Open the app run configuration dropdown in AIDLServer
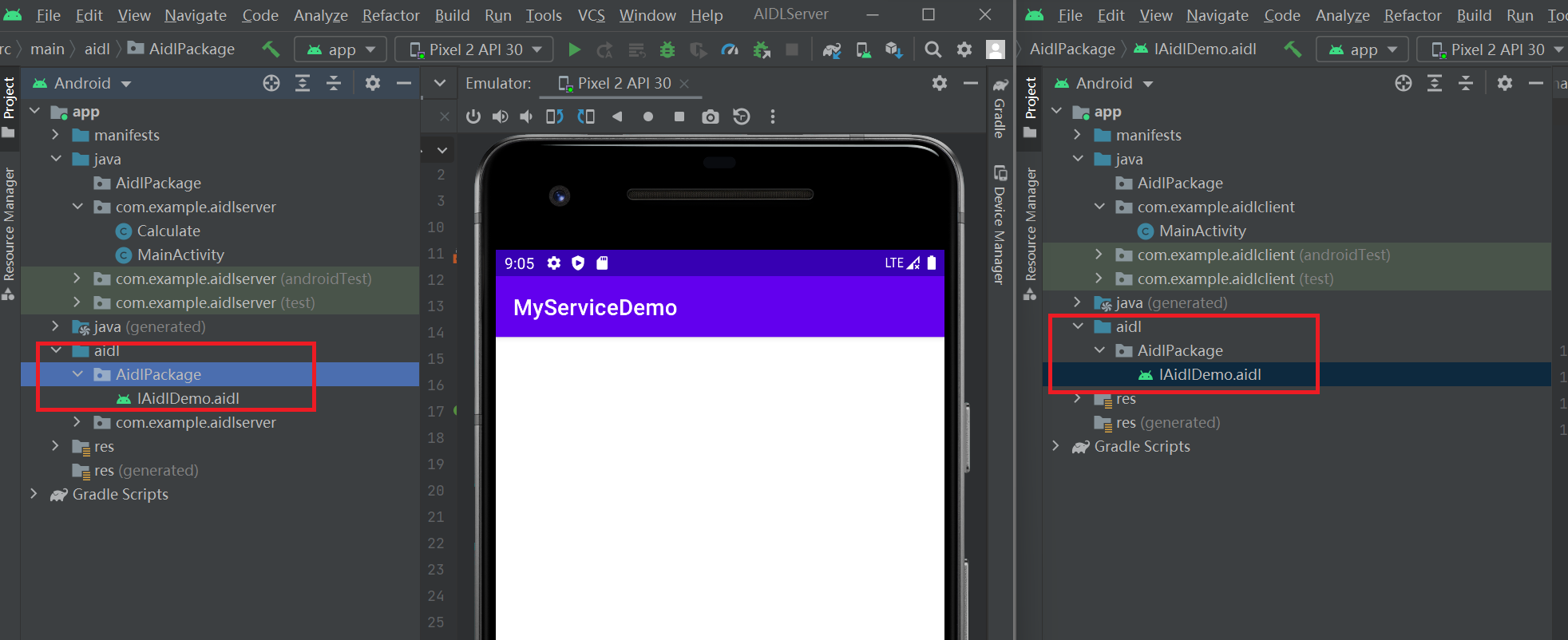 click(x=340, y=49)
